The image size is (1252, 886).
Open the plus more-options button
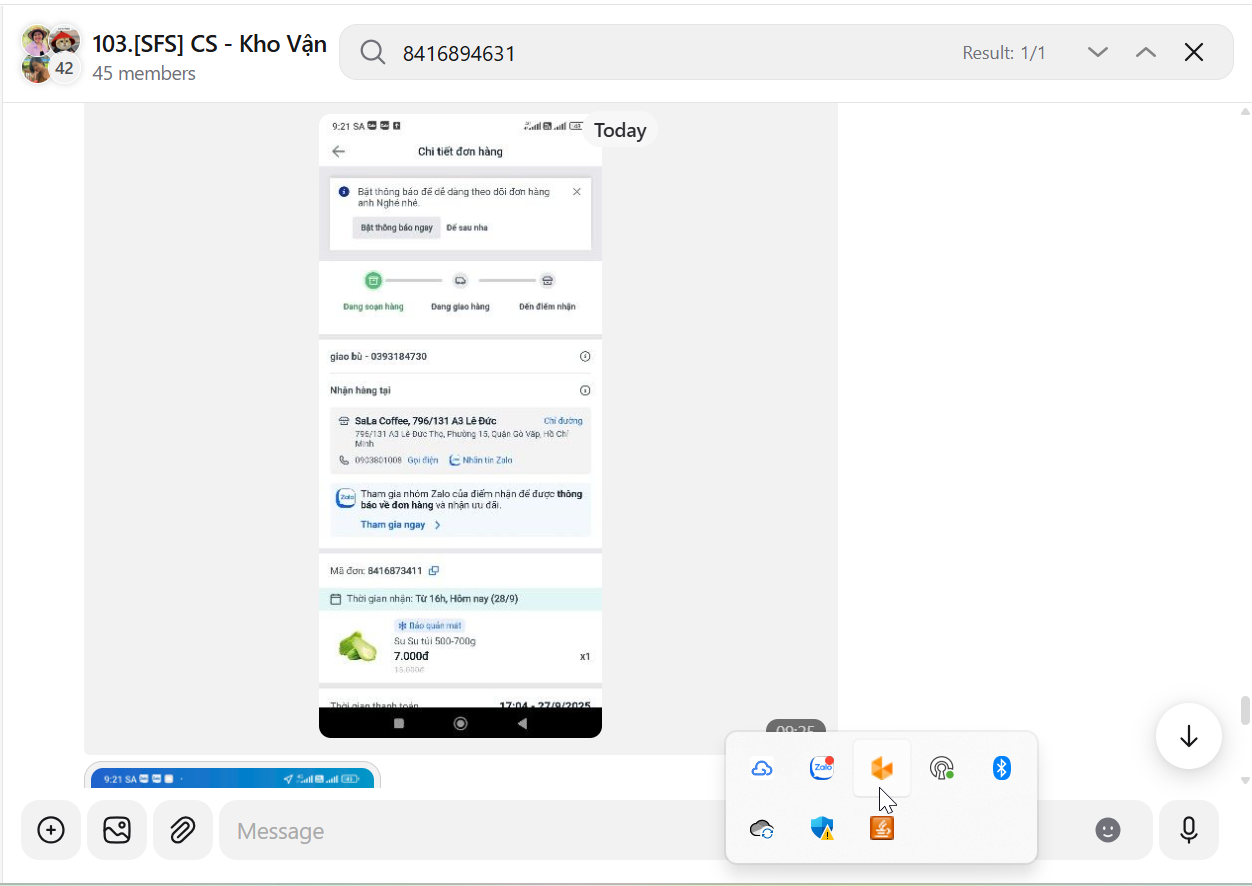tap(51, 830)
